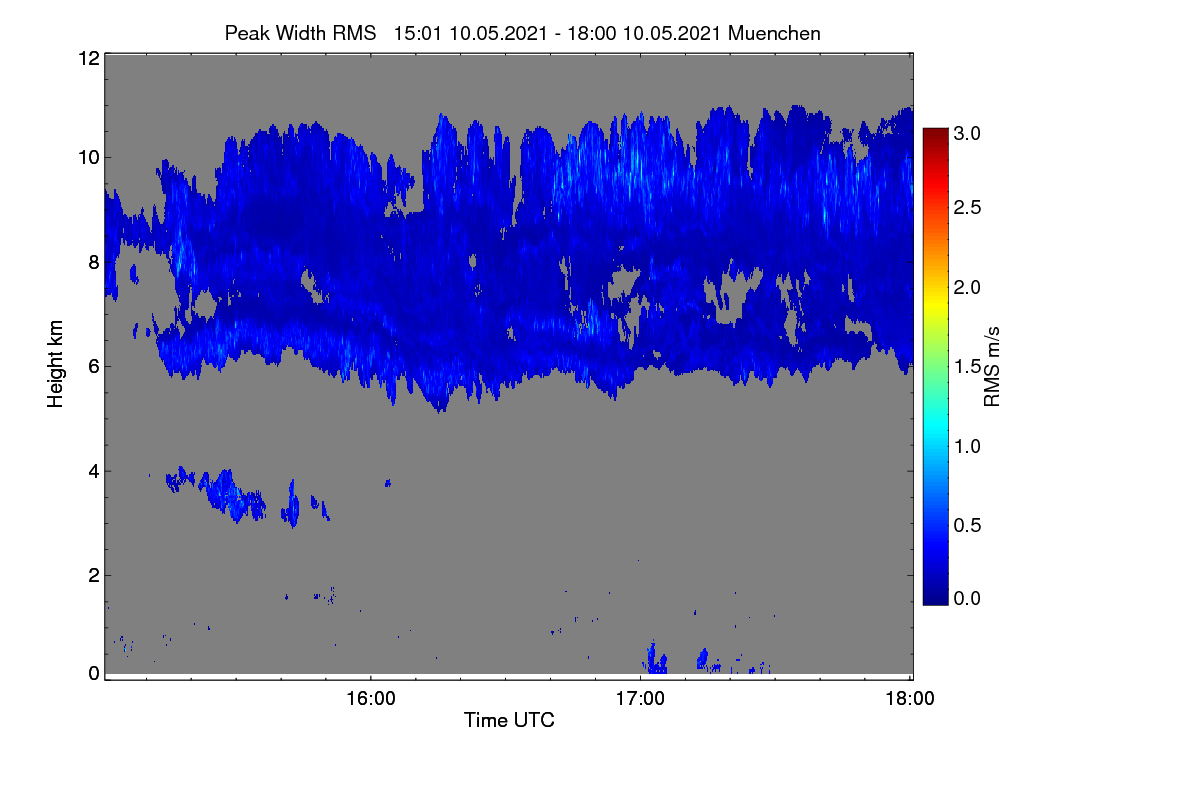The image size is (1200, 800).
Task: Click the 6 km height tick label
Action: 93,366
